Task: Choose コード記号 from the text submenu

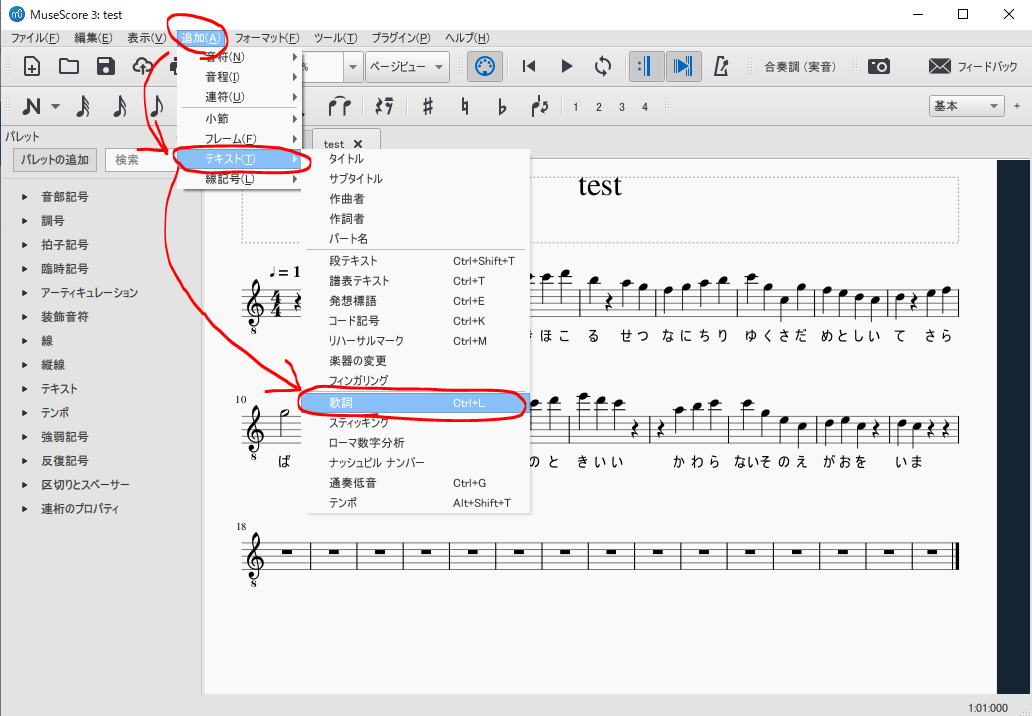Action: 415,321
